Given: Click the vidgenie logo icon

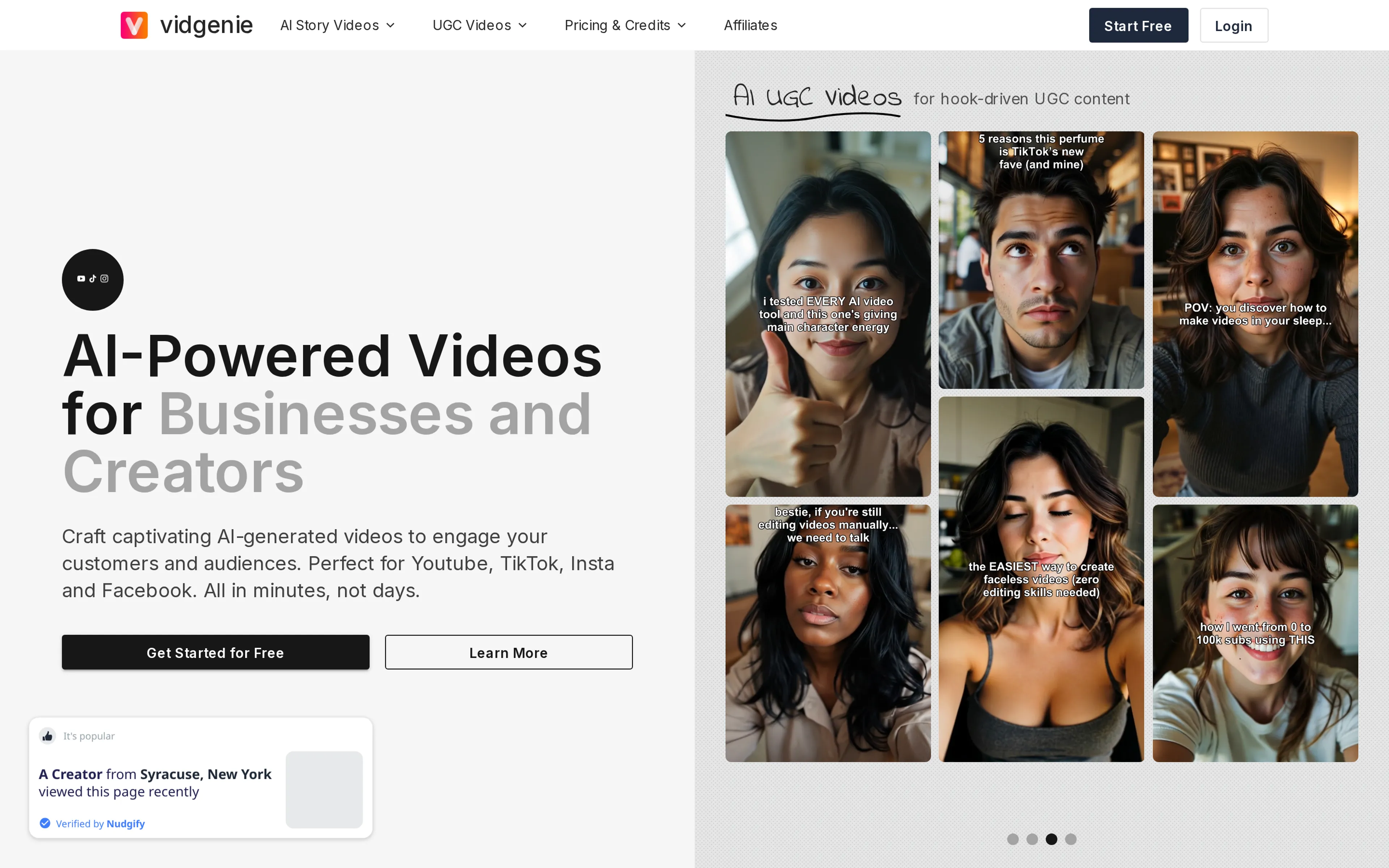Looking at the screenshot, I should point(134,25).
